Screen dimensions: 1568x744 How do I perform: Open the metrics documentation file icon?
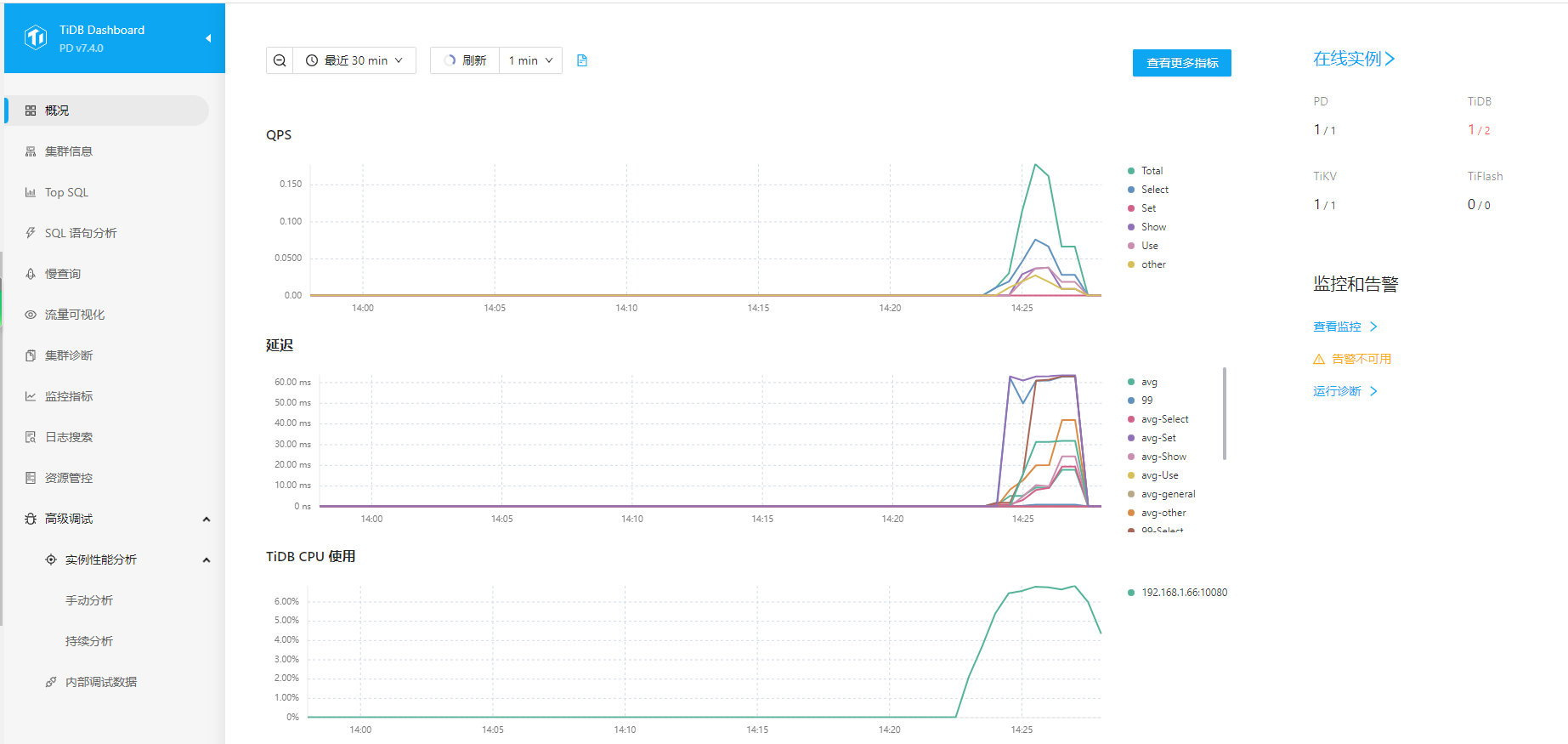pyautogui.click(x=582, y=60)
